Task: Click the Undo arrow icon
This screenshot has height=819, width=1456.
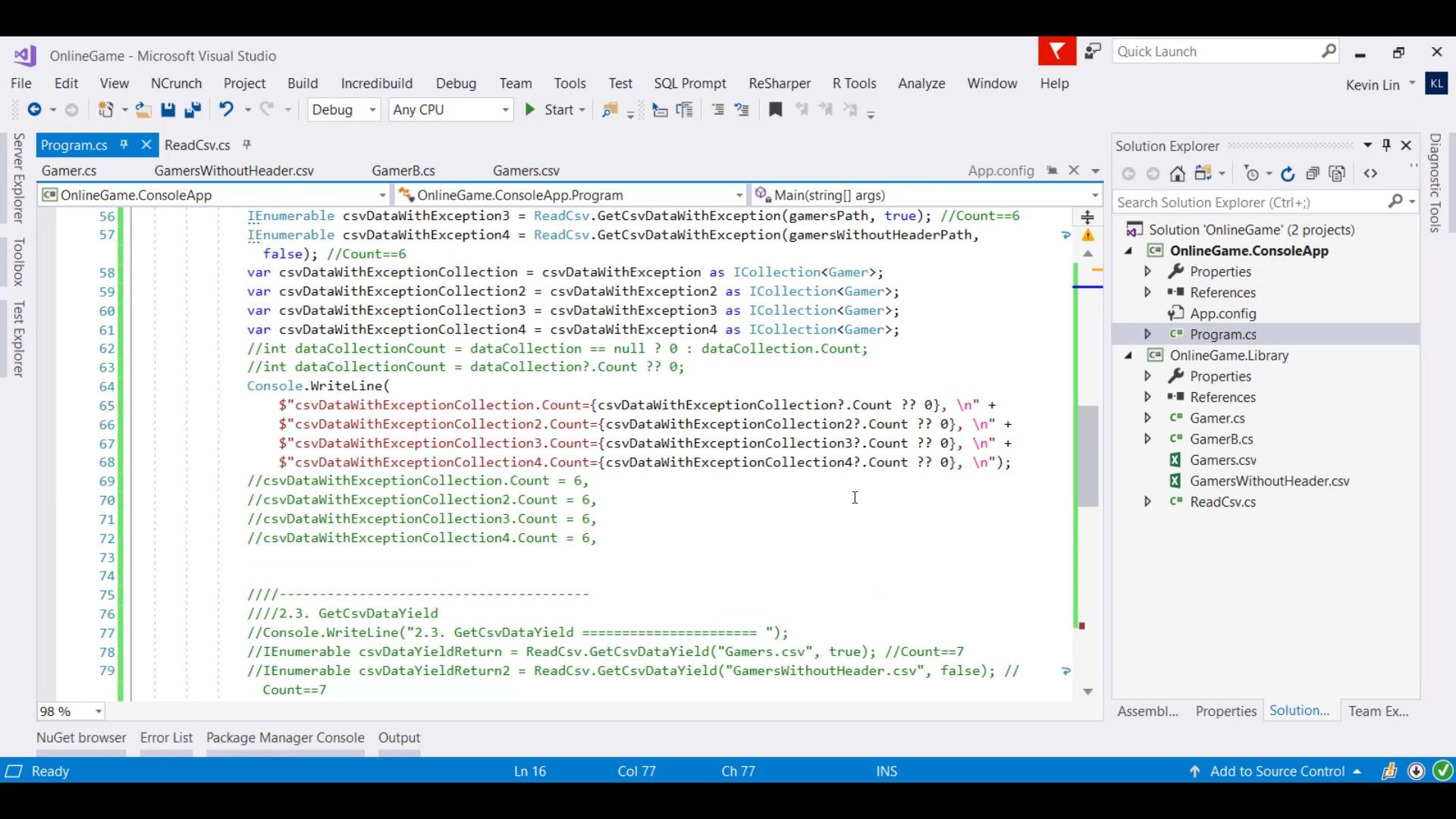Action: (x=226, y=110)
